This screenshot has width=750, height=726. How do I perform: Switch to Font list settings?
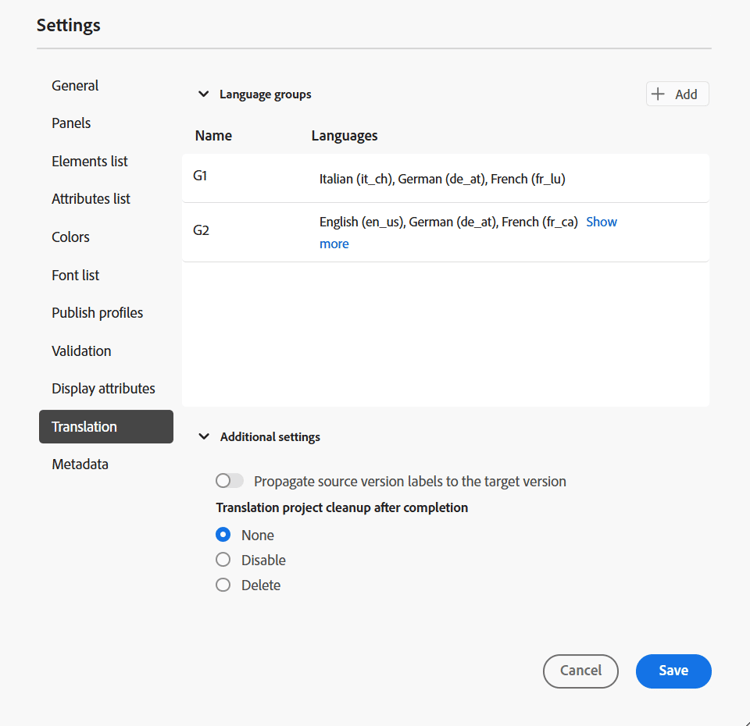76,275
